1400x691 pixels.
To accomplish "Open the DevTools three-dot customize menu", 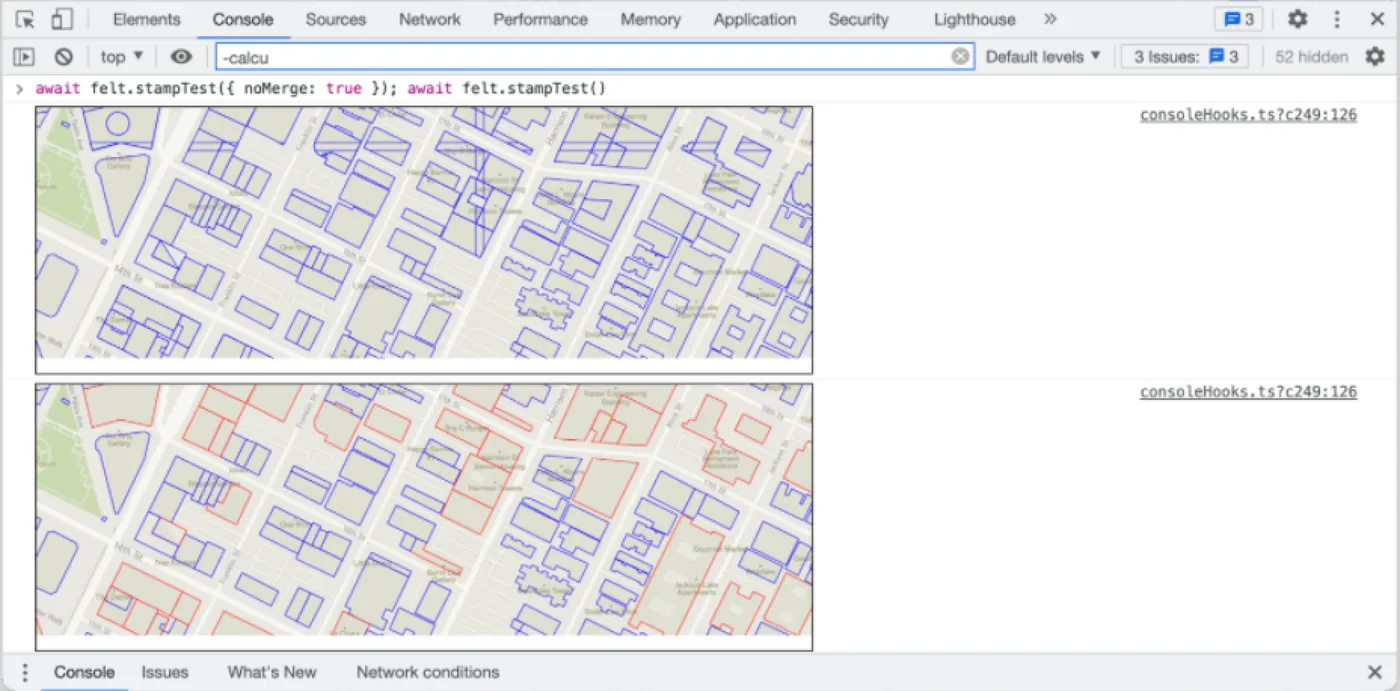I will [x=1337, y=19].
